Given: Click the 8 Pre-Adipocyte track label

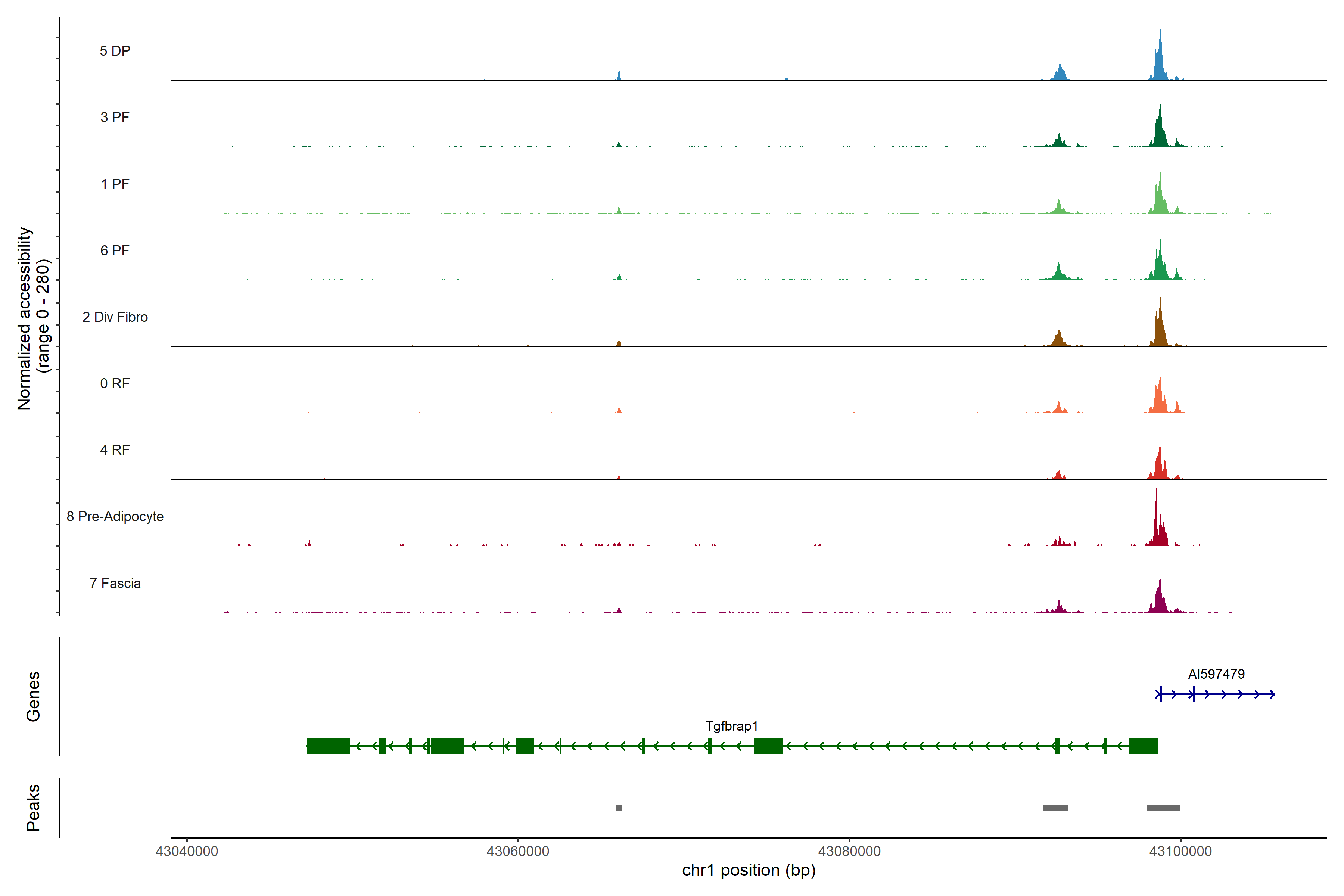Looking at the screenshot, I should click(x=115, y=517).
